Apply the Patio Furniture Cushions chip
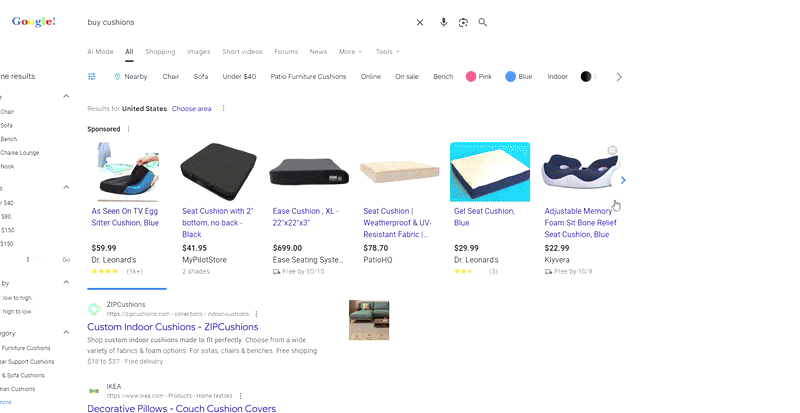 [x=308, y=77]
